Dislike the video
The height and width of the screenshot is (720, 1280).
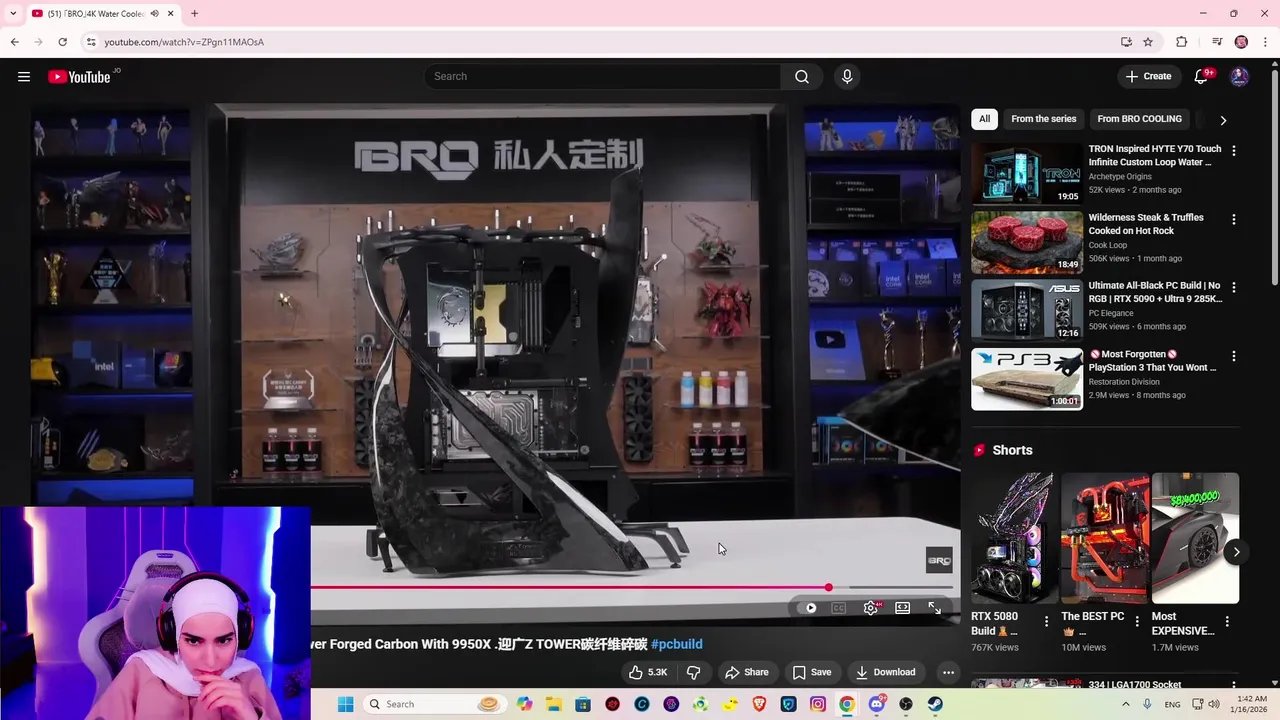(x=693, y=672)
